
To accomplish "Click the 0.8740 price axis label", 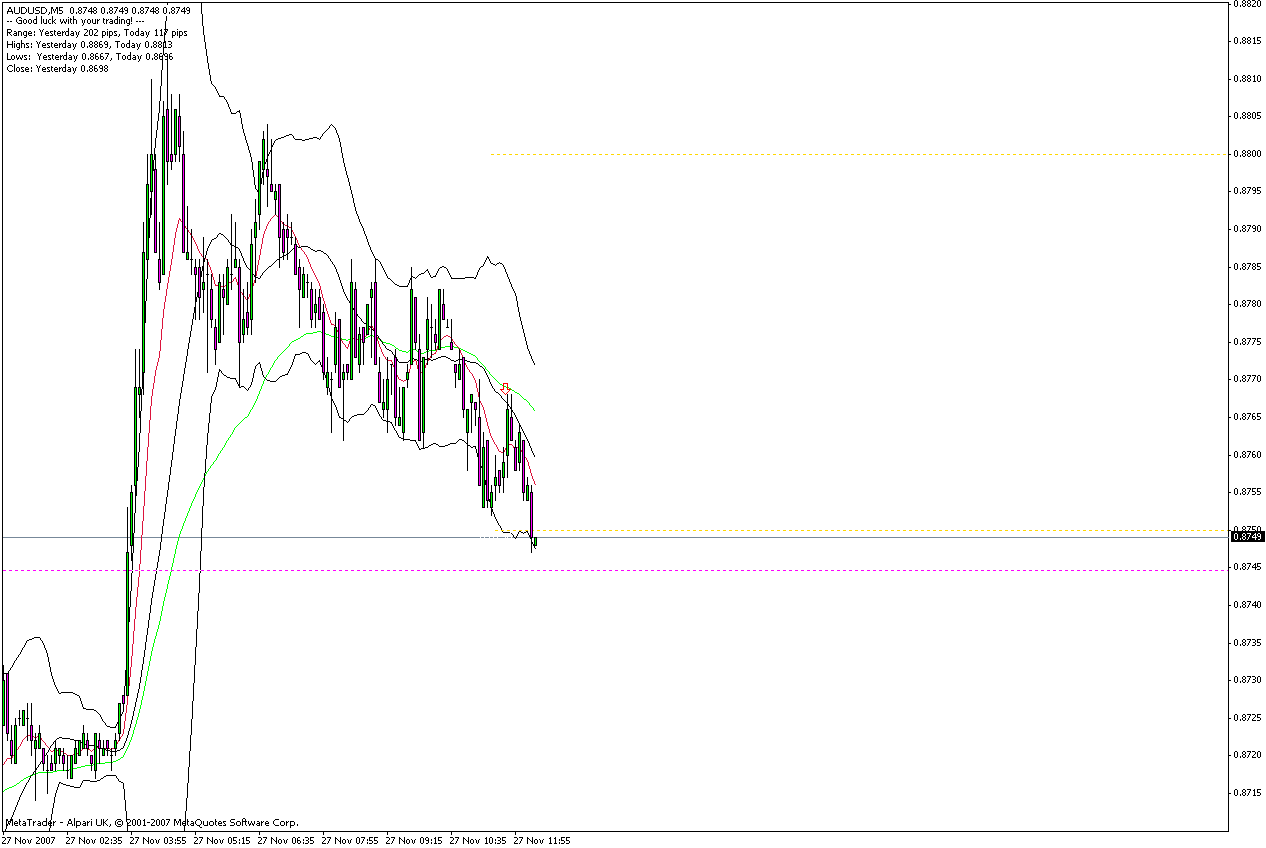I will point(1247,605).
